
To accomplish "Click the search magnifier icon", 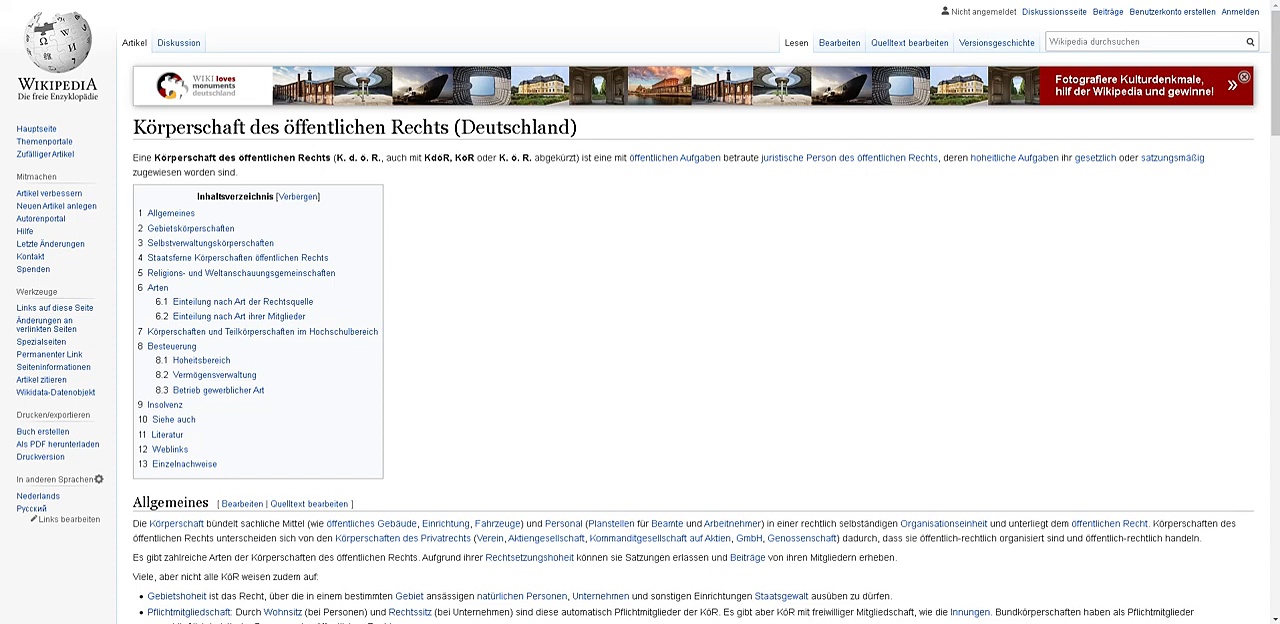I will pos(1249,42).
